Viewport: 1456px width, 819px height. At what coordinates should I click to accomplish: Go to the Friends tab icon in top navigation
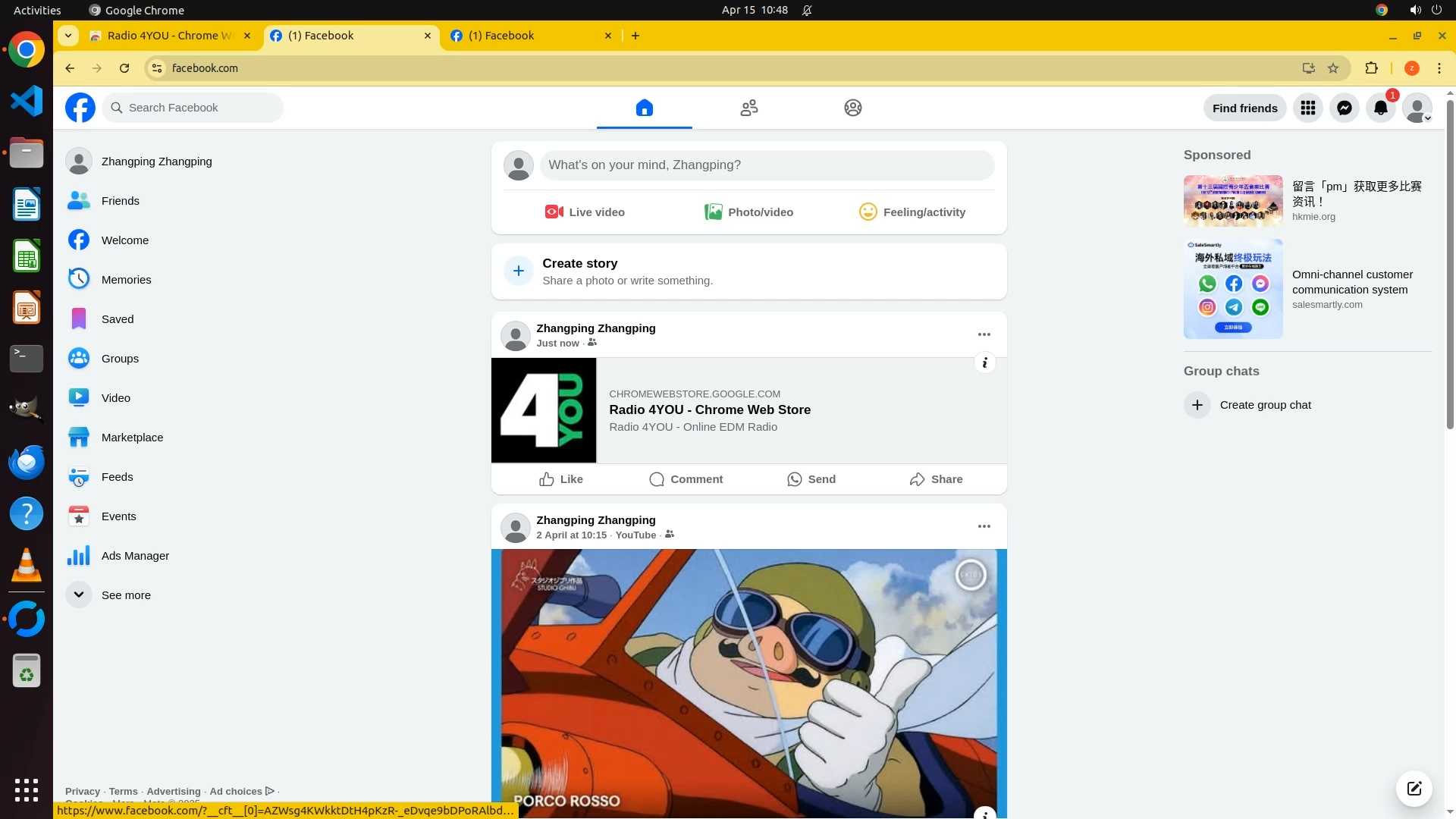point(748,108)
